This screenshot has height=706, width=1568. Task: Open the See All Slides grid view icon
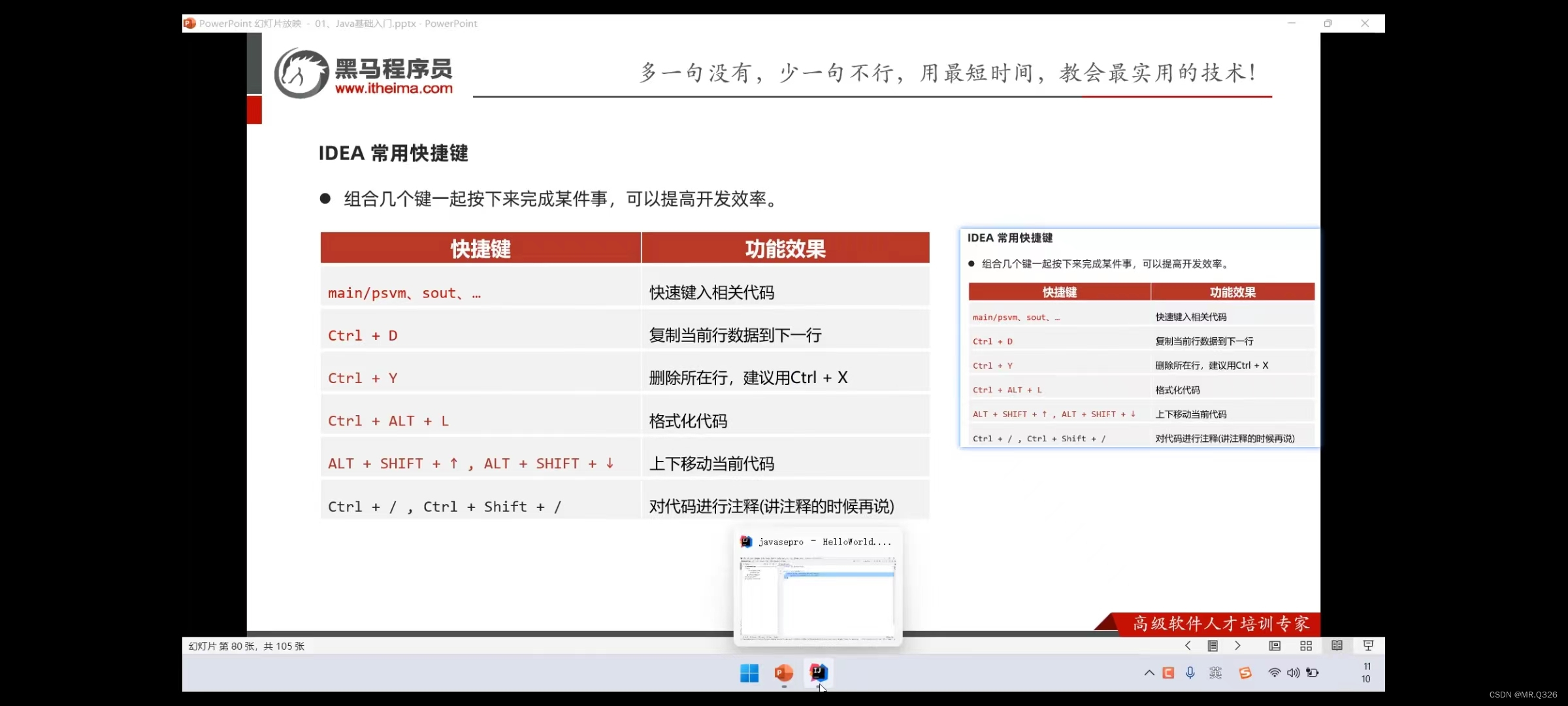point(1305,646)
